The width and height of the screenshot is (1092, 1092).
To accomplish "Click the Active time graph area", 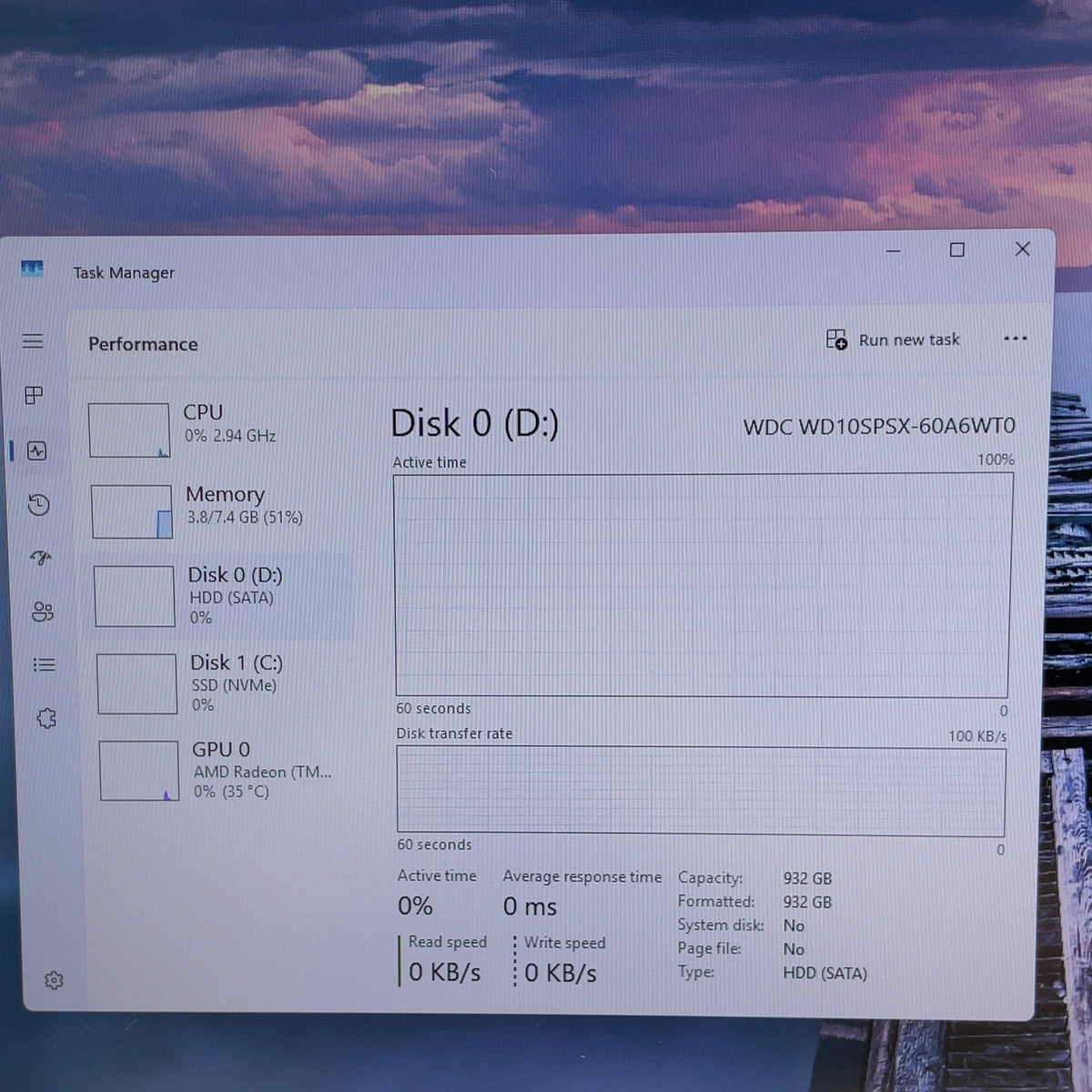I will [x=703, y=585].
